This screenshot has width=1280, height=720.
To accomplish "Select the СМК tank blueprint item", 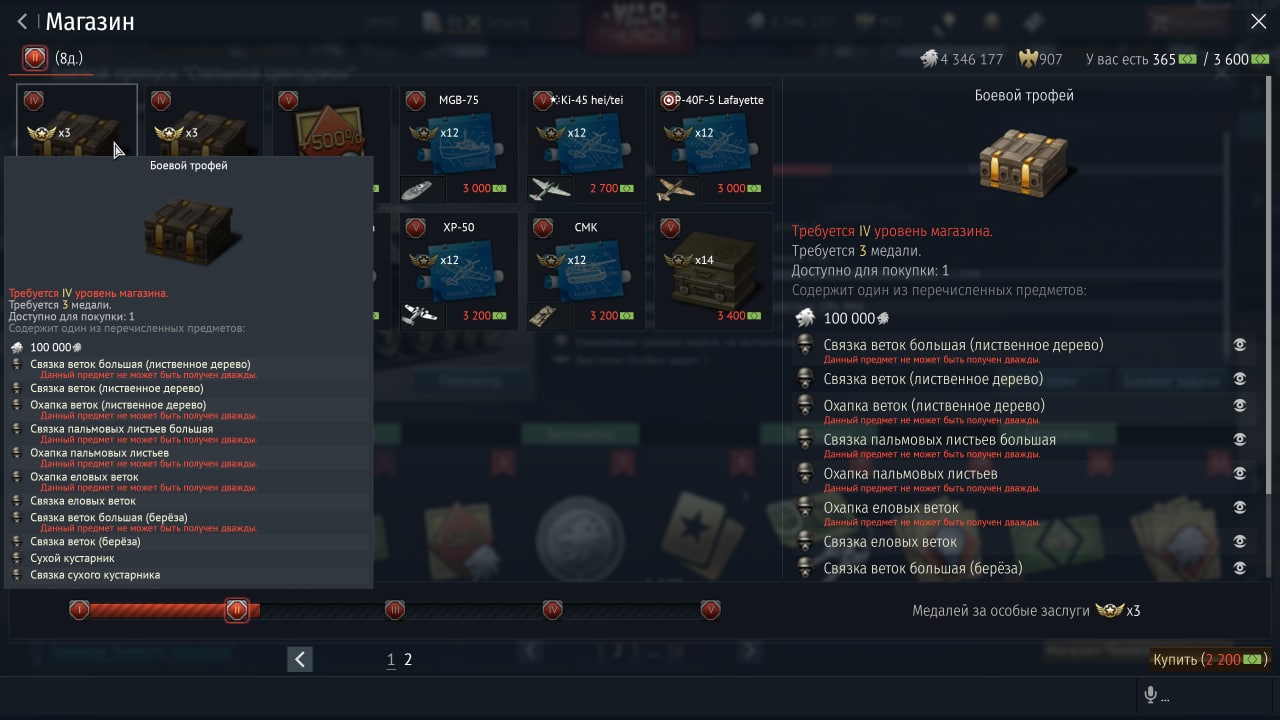I will 586,271.
